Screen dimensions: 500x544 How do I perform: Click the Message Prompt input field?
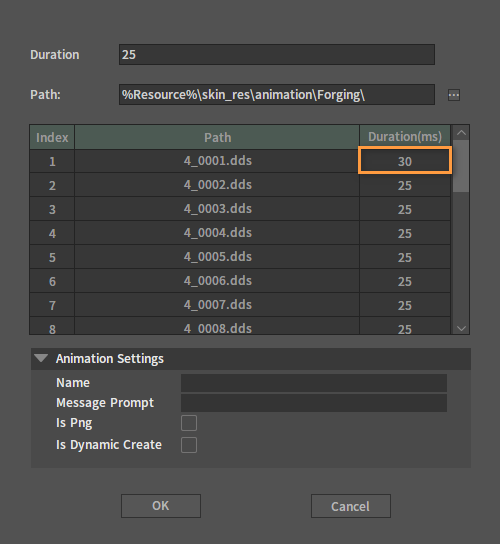point(314,403)
